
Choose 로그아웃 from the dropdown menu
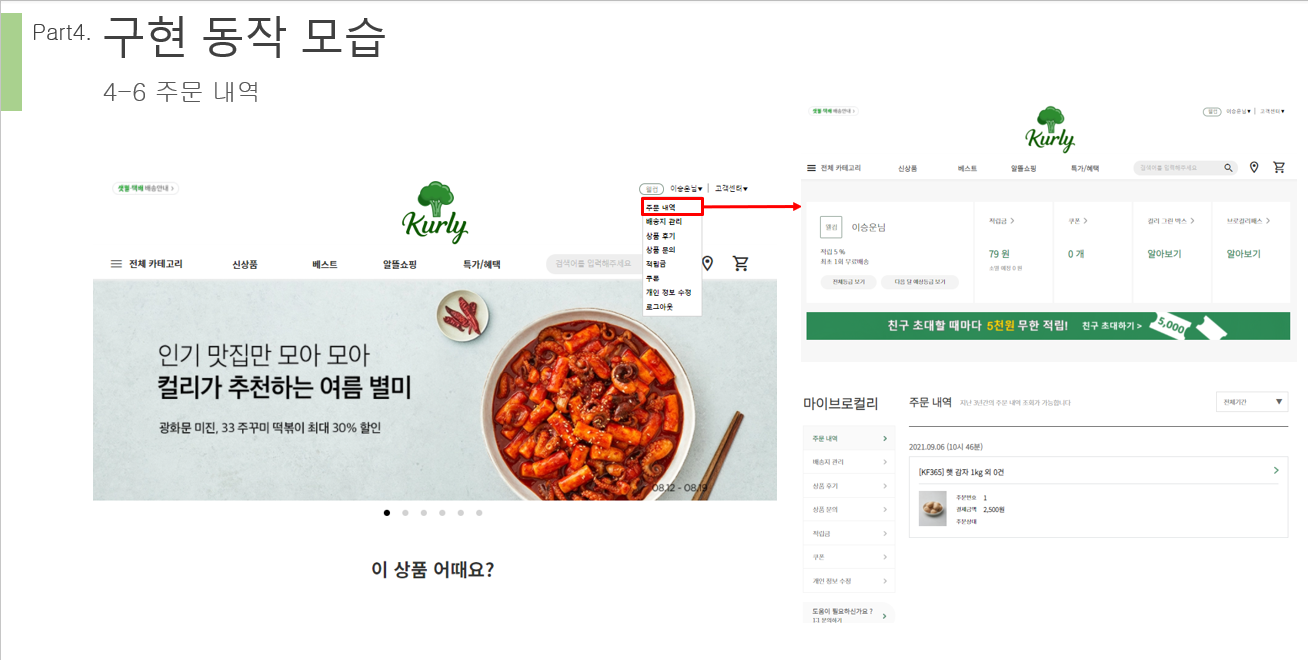click(660, 307)
